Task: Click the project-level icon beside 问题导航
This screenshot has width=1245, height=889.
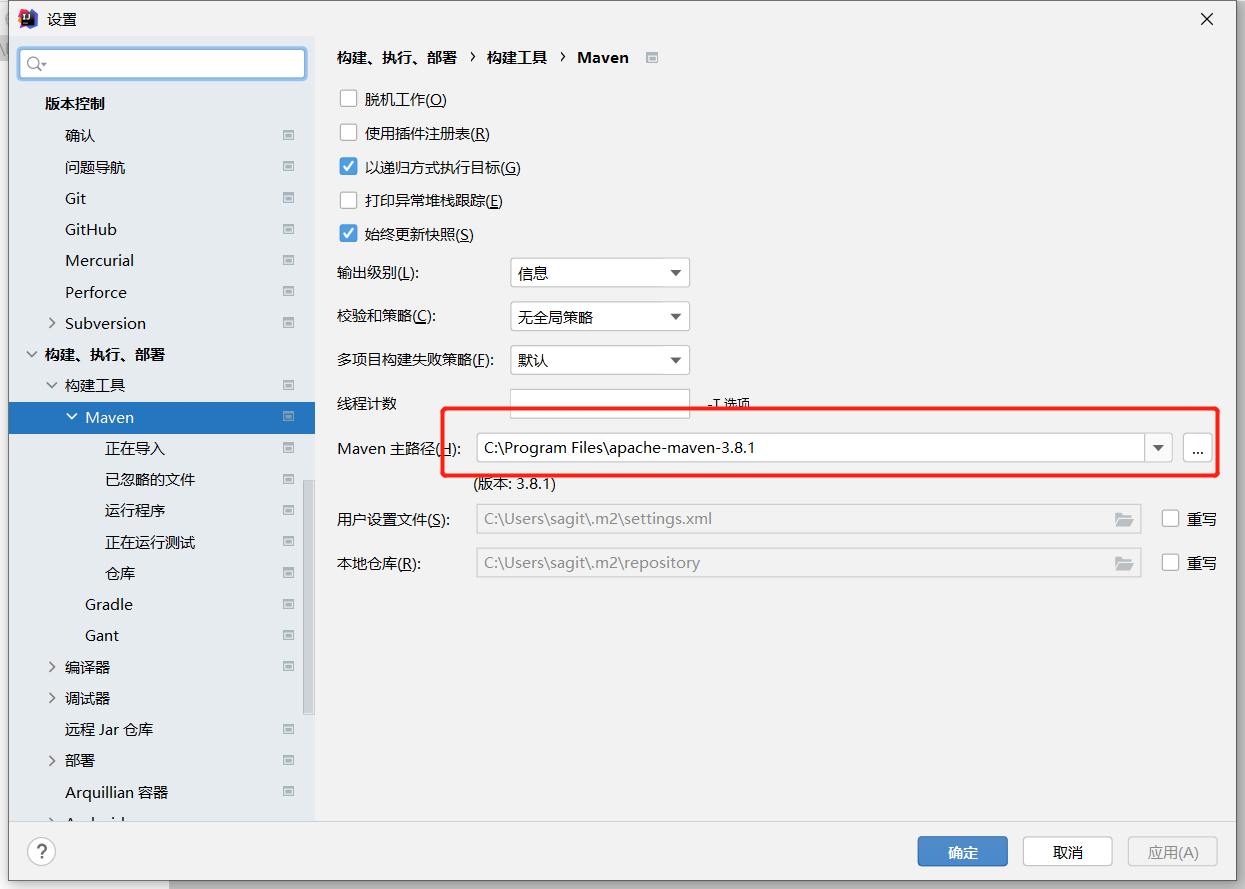Action: point(288,166)
